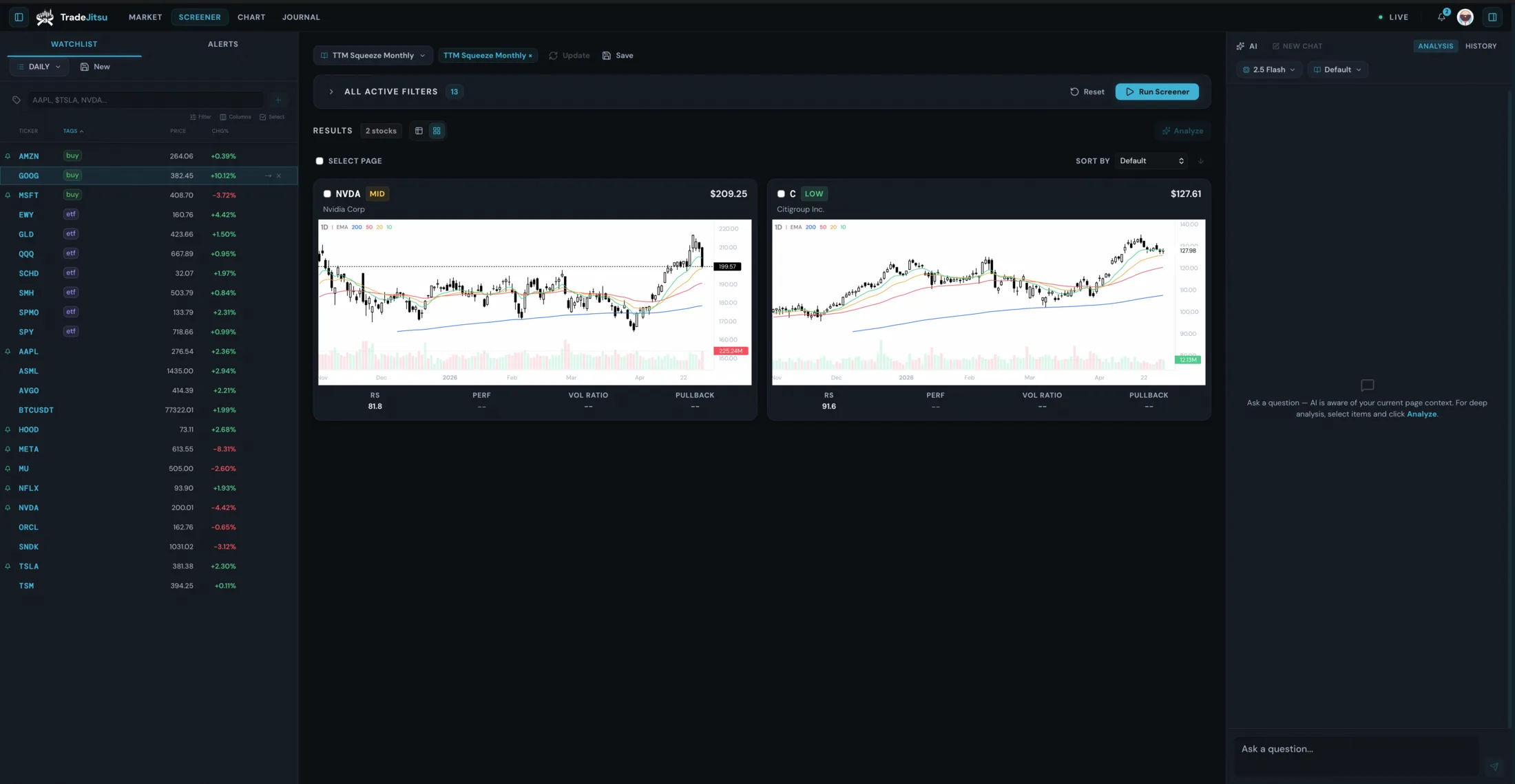Switch to the ALERTS tab

coord(223,44)
